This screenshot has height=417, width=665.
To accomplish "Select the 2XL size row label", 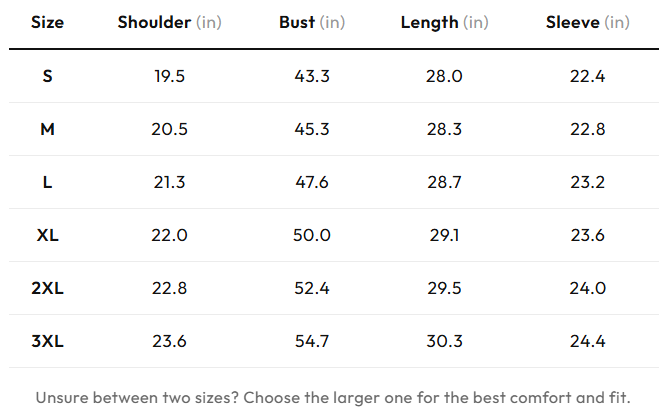I will click(47, 288).
